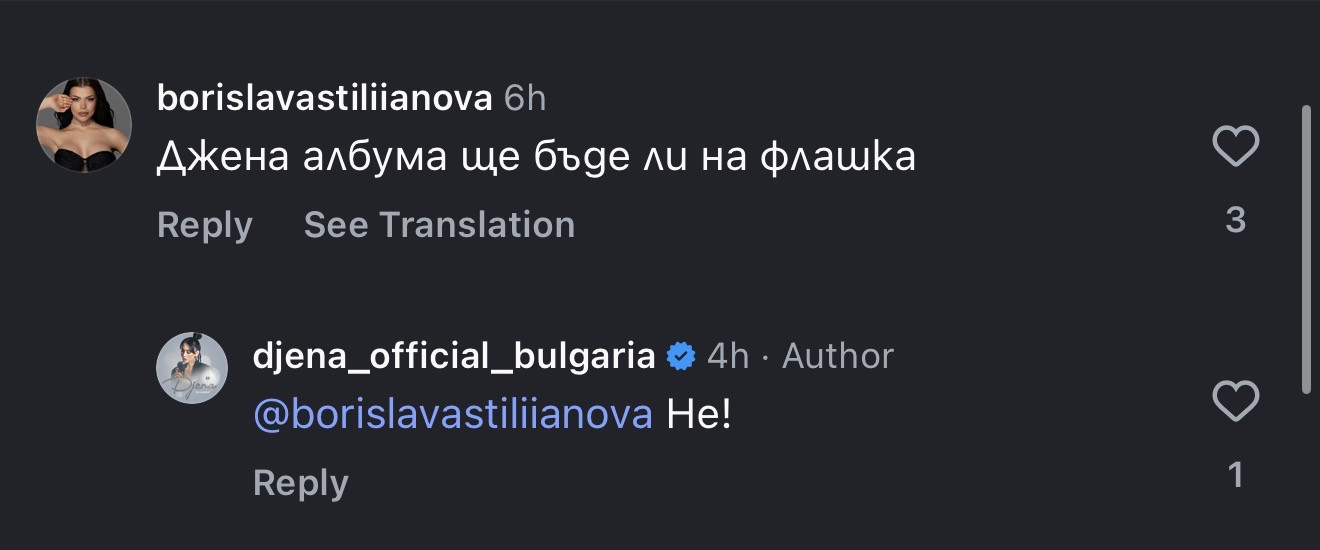Viewport: 1320px width, 550px height.
Task: Click the blue verified badge next to djena_official_bulgaria
Action: (x=681, y=356)
